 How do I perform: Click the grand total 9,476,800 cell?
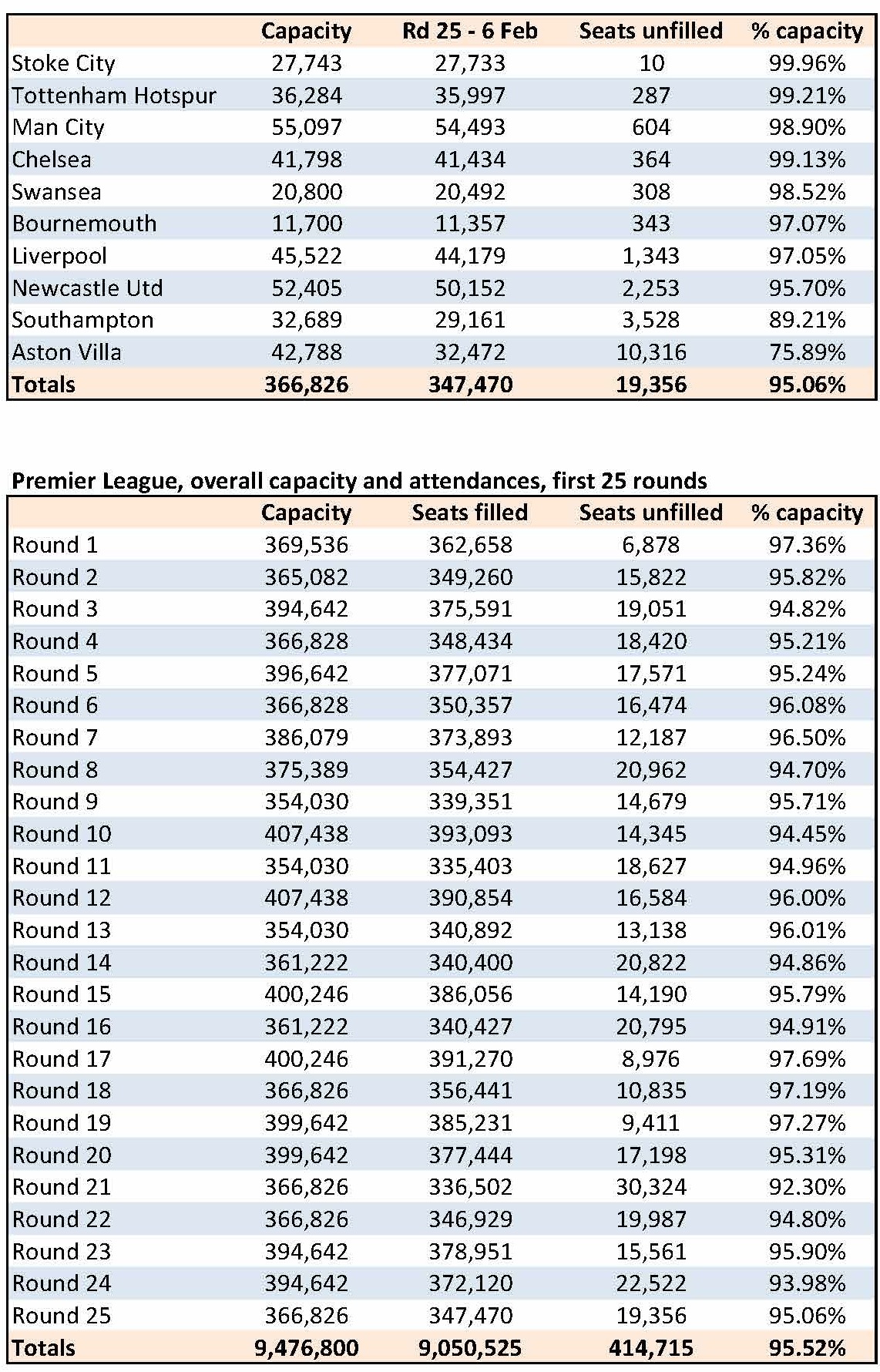[306, 1348]
